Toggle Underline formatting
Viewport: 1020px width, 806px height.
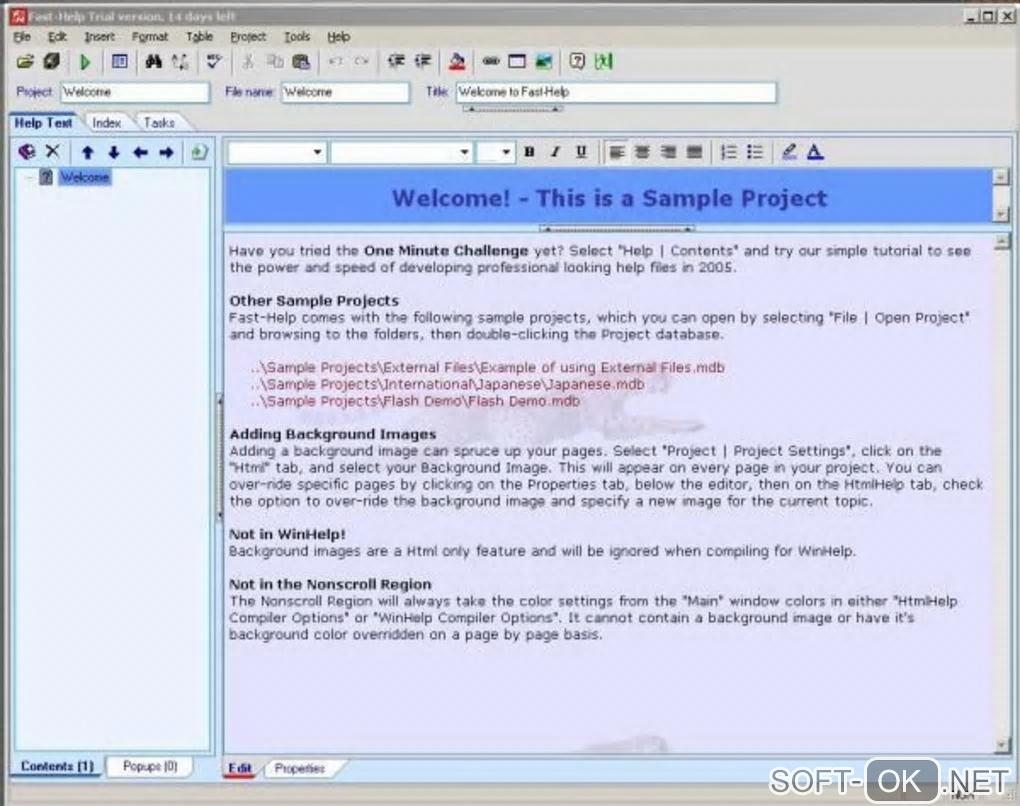pos(581,152)
